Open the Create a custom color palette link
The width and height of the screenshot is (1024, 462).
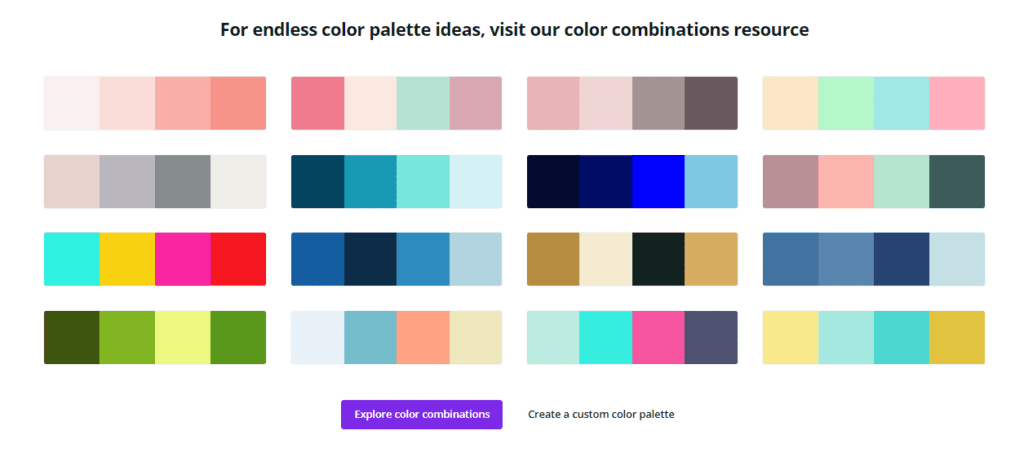click(x=601, y=414)
